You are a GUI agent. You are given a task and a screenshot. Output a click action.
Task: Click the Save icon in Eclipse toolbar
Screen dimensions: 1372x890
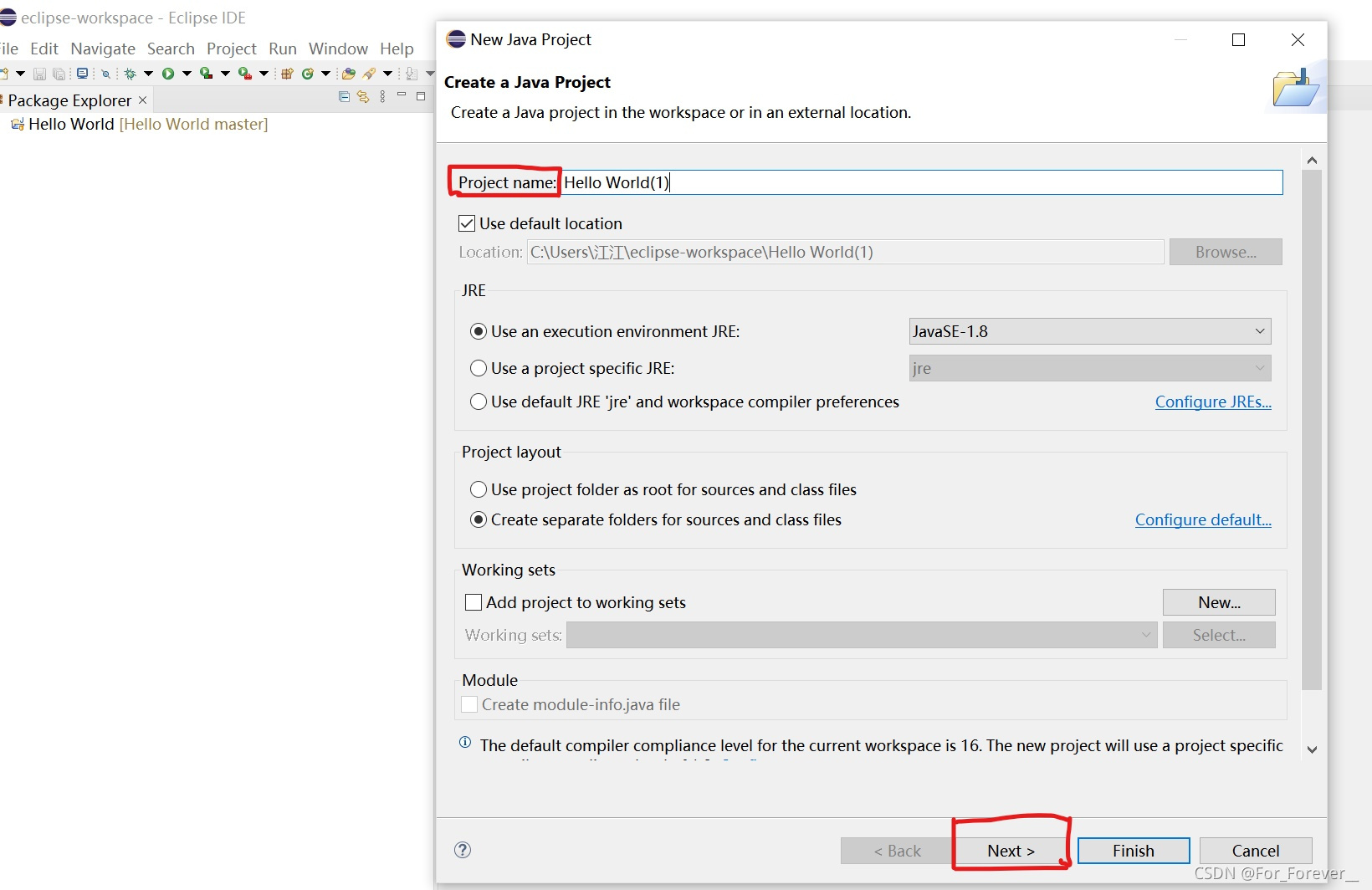click(x=39, y=74)
